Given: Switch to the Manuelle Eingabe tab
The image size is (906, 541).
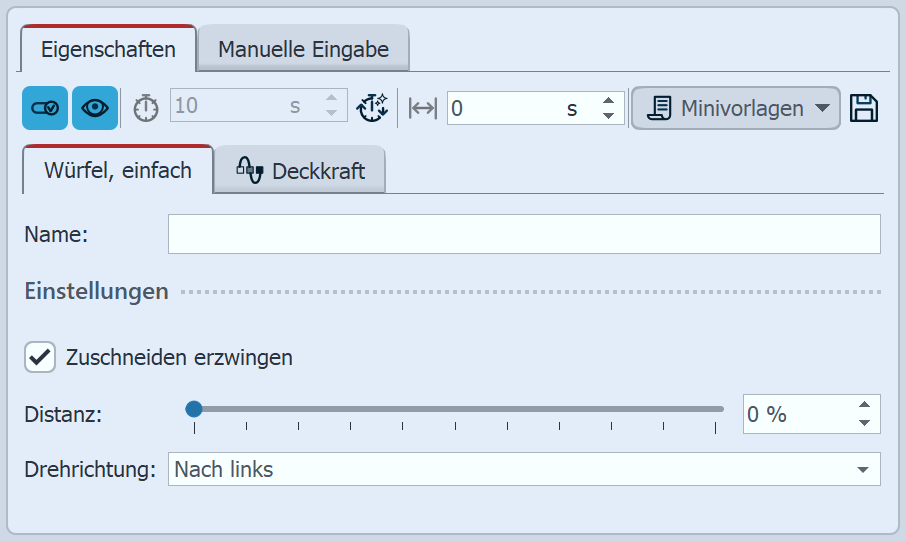Looking at the screenshot, I should (x=303, y=49).
